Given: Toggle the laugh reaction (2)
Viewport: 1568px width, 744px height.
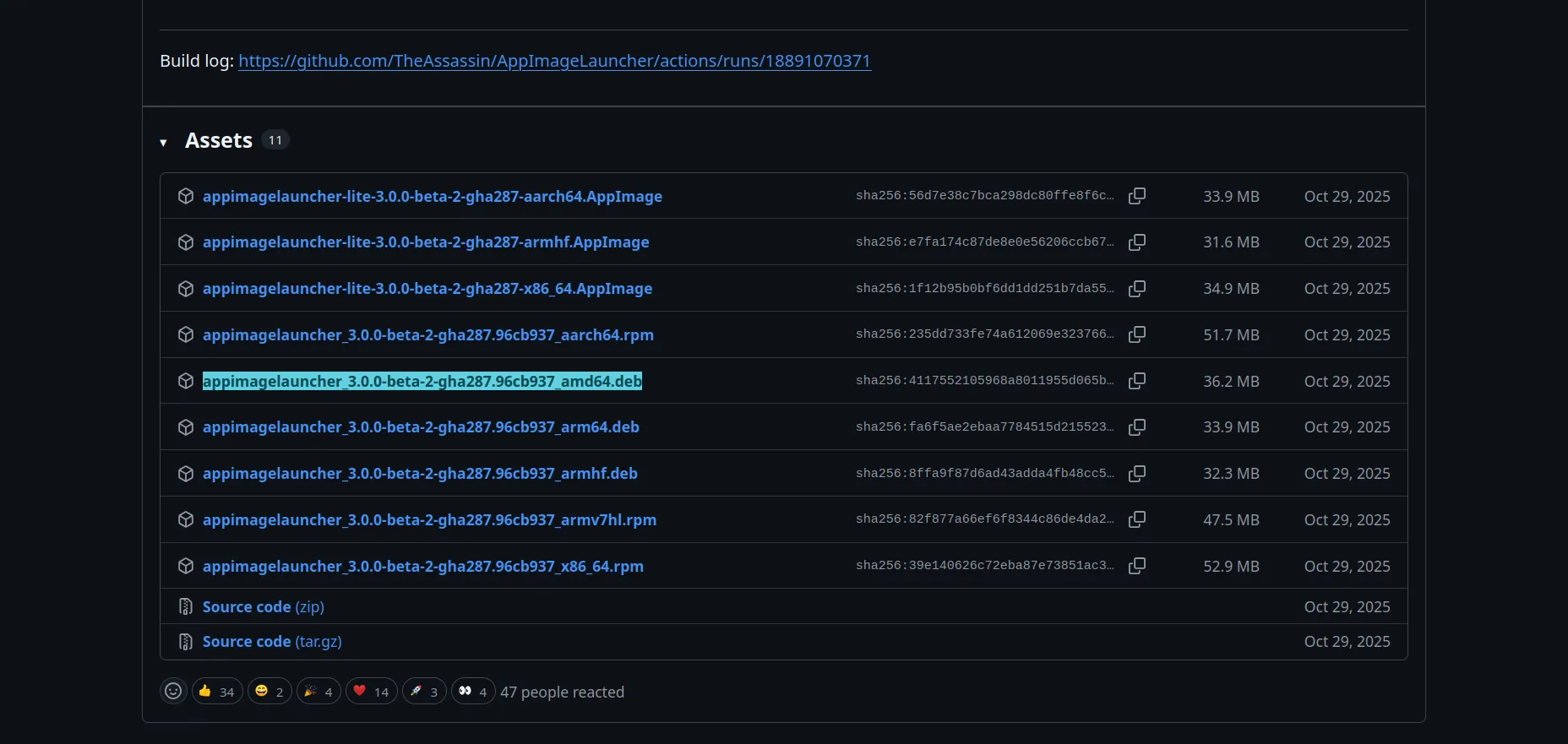Looking at the screenshot, I should click(269, 692).
